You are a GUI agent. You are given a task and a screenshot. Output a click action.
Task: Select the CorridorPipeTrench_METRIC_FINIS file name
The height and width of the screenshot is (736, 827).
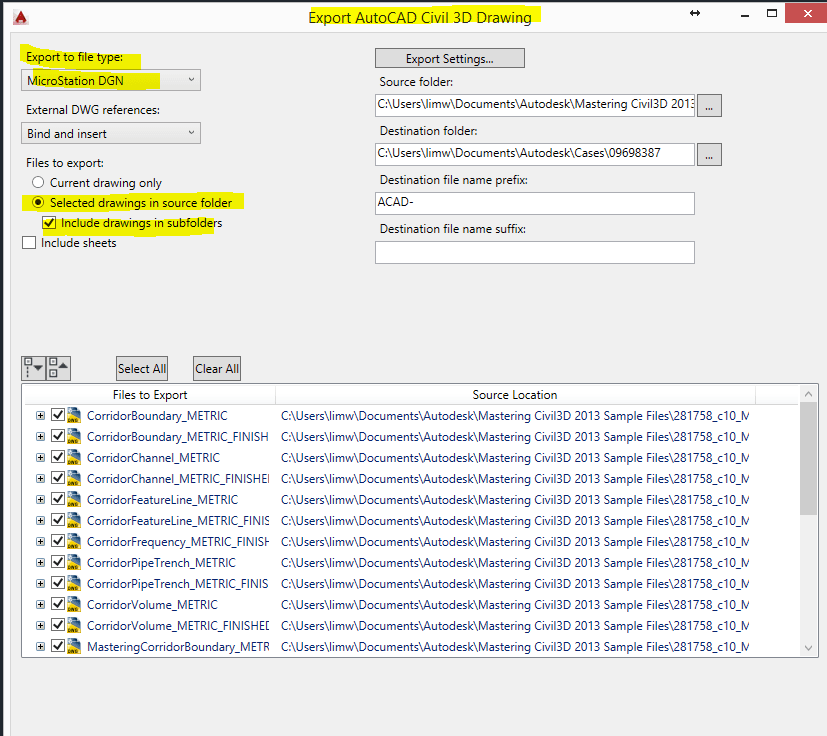[177, 584]
